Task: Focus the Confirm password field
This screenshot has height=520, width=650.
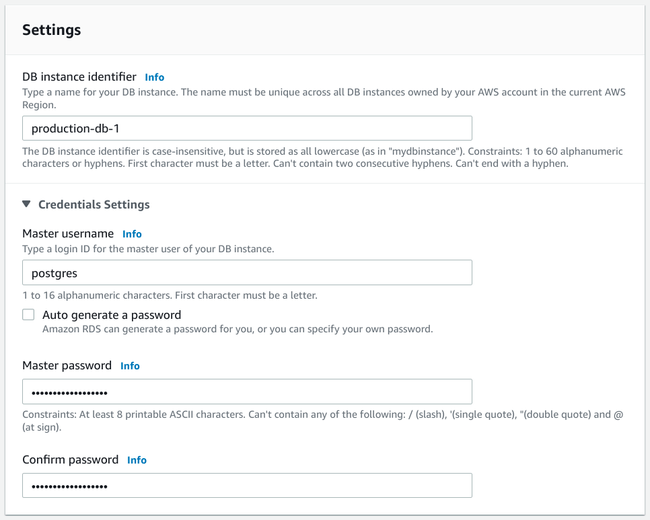Action: (x=247, y=486)
